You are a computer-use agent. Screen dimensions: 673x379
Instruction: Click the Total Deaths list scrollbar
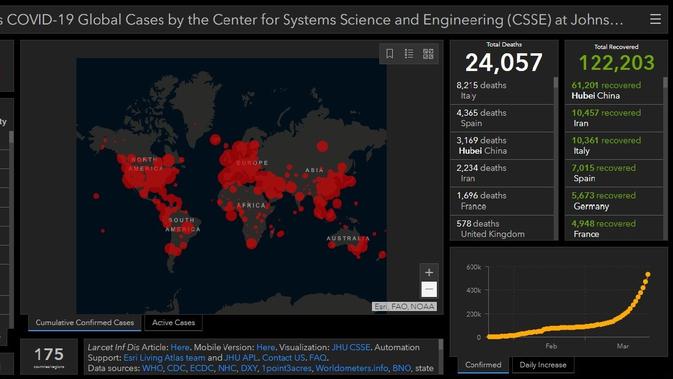[556, 158]
